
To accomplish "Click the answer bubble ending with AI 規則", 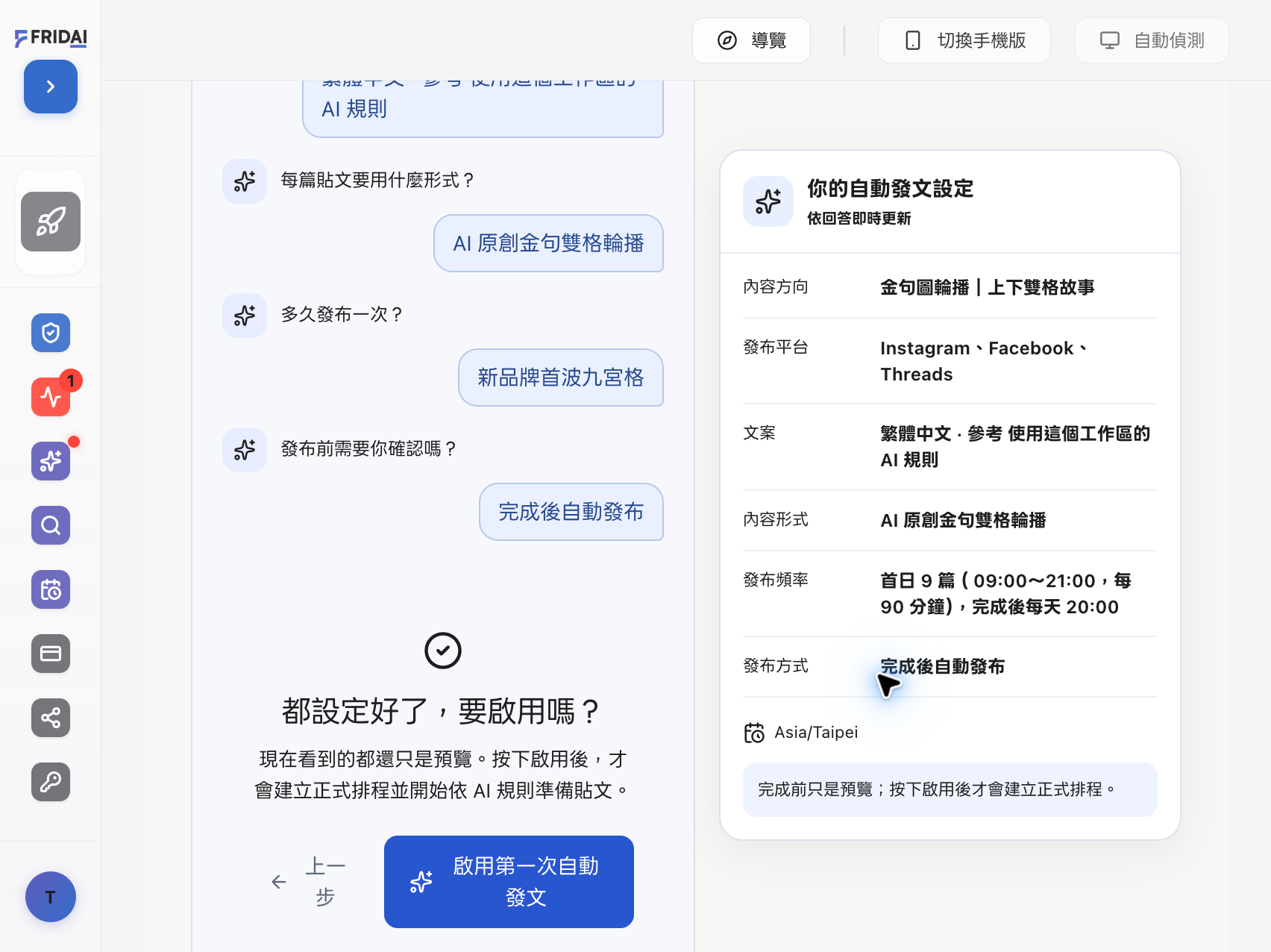I will pyautogui.click(x=483, y=108).
